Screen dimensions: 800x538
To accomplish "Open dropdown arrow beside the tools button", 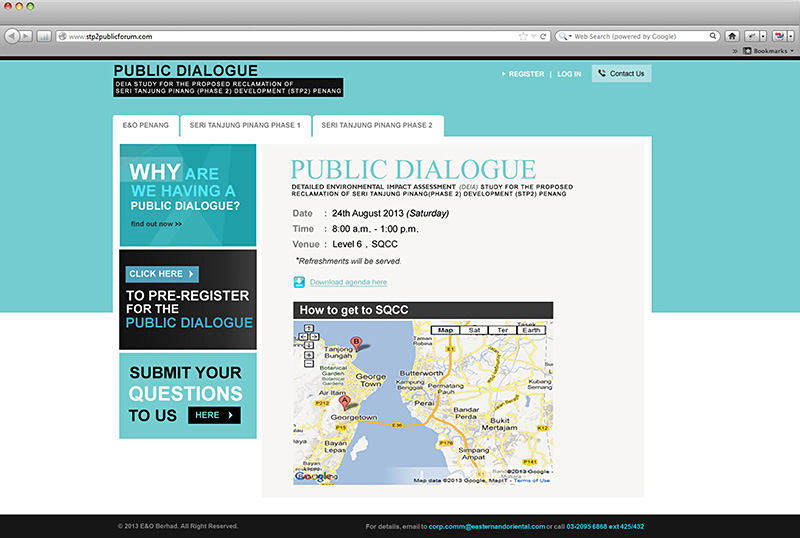I will 763,36.
